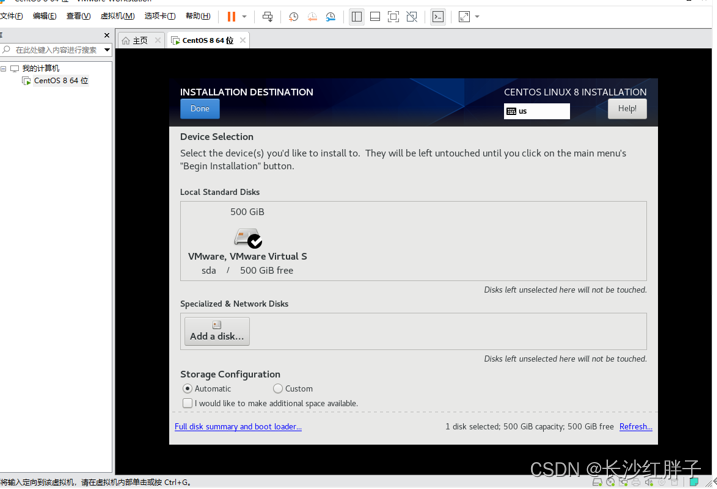Toggle the library sidebar view icon
This screenshot has height=489, width=717.
click(x=357, y=17)
